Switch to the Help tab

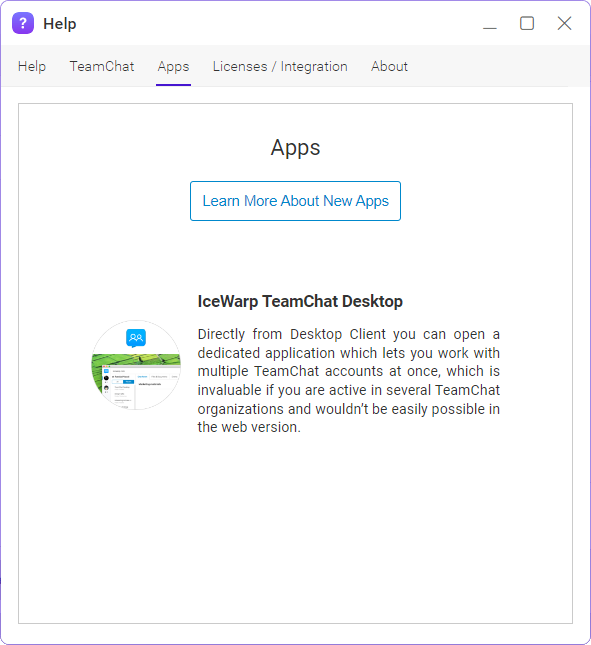[x=32, y=66]
